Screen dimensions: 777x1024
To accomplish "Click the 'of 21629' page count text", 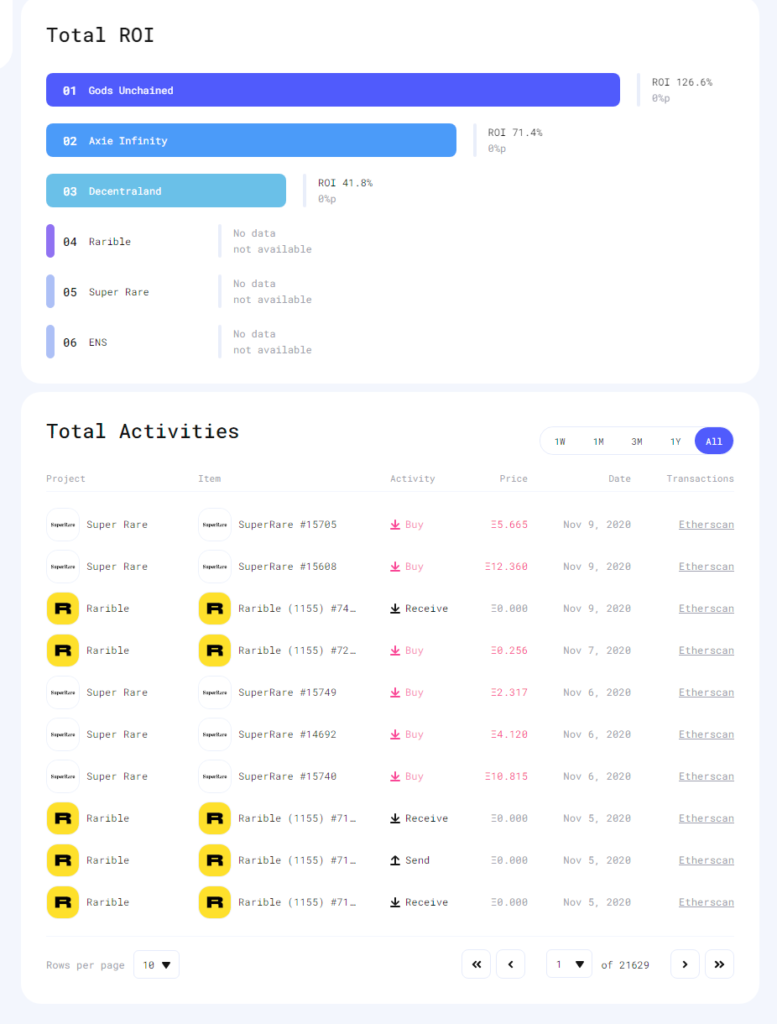I will pyautogui.click(x=625, y=965).
